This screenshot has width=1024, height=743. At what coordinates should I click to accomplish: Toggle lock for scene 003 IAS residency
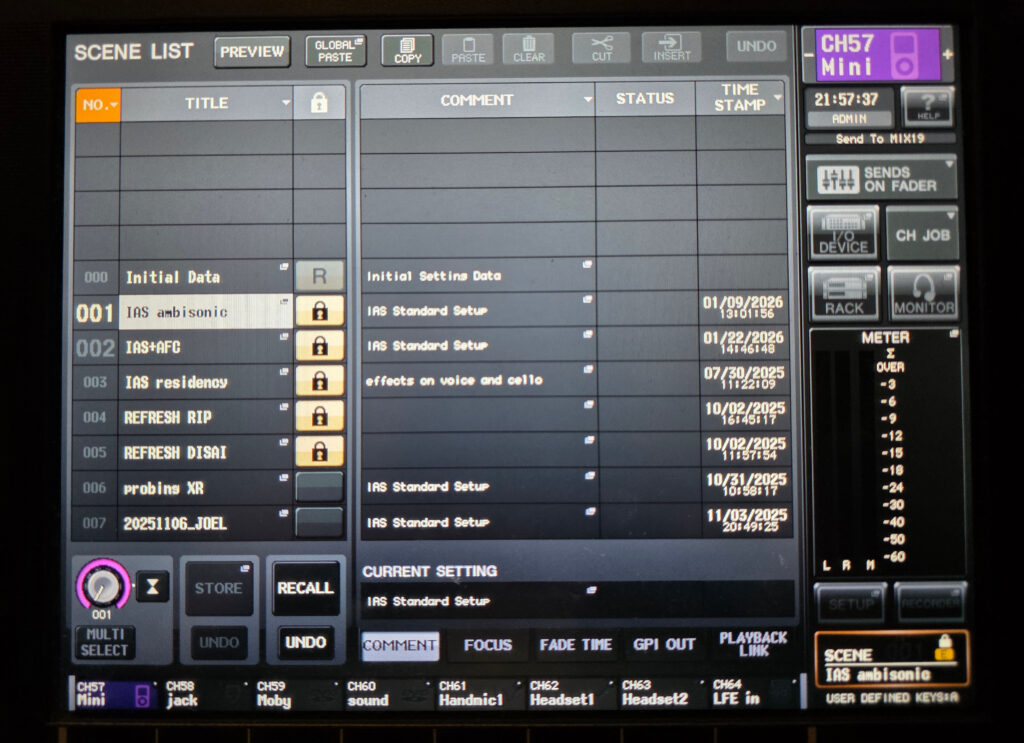pyautogui.click(x=319, y=382)
